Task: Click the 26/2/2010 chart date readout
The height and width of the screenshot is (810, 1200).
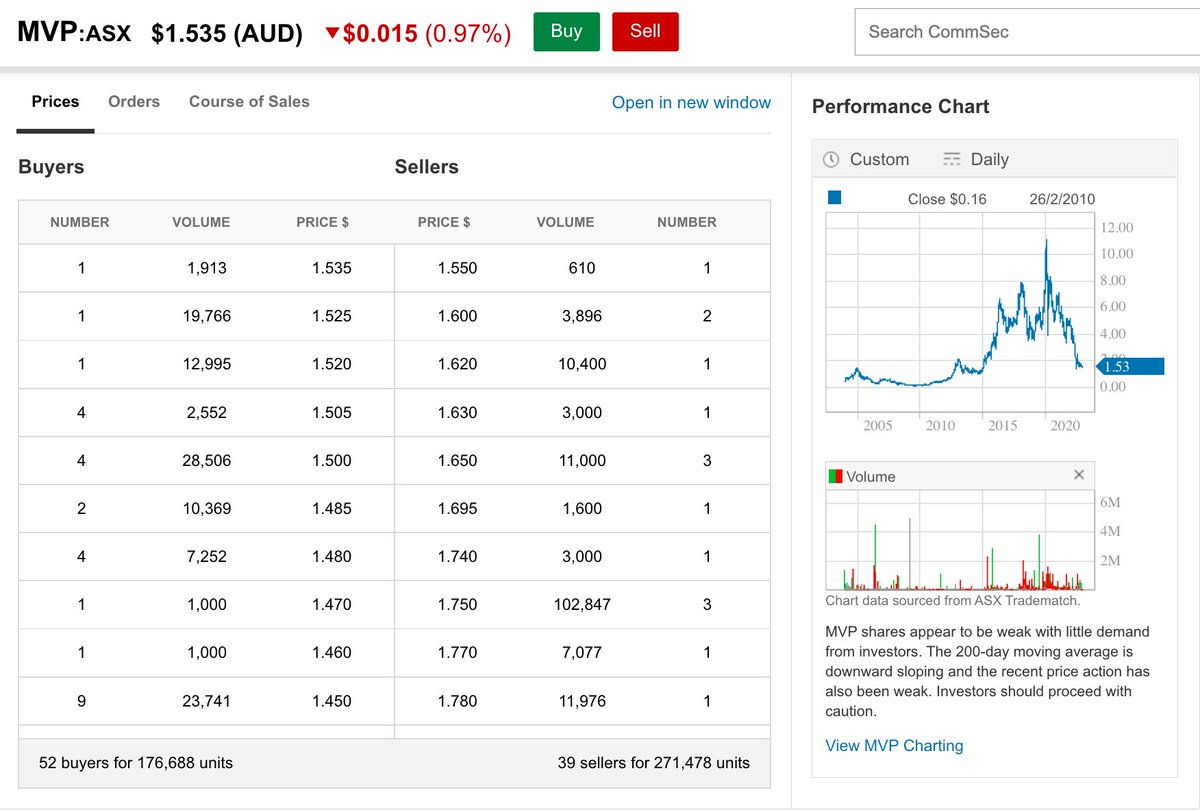Action: [1062, 199]
